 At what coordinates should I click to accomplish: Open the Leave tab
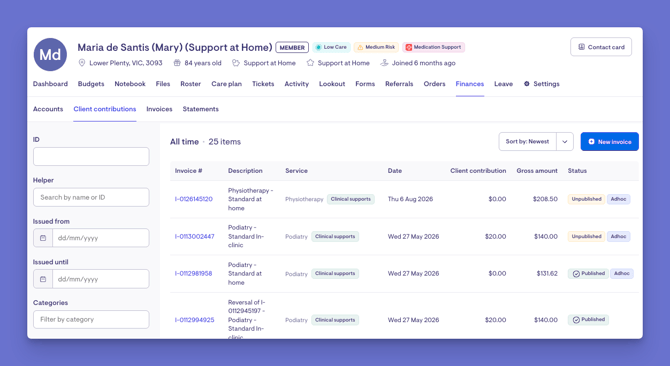pyautogui.click(x=503, y=84)
